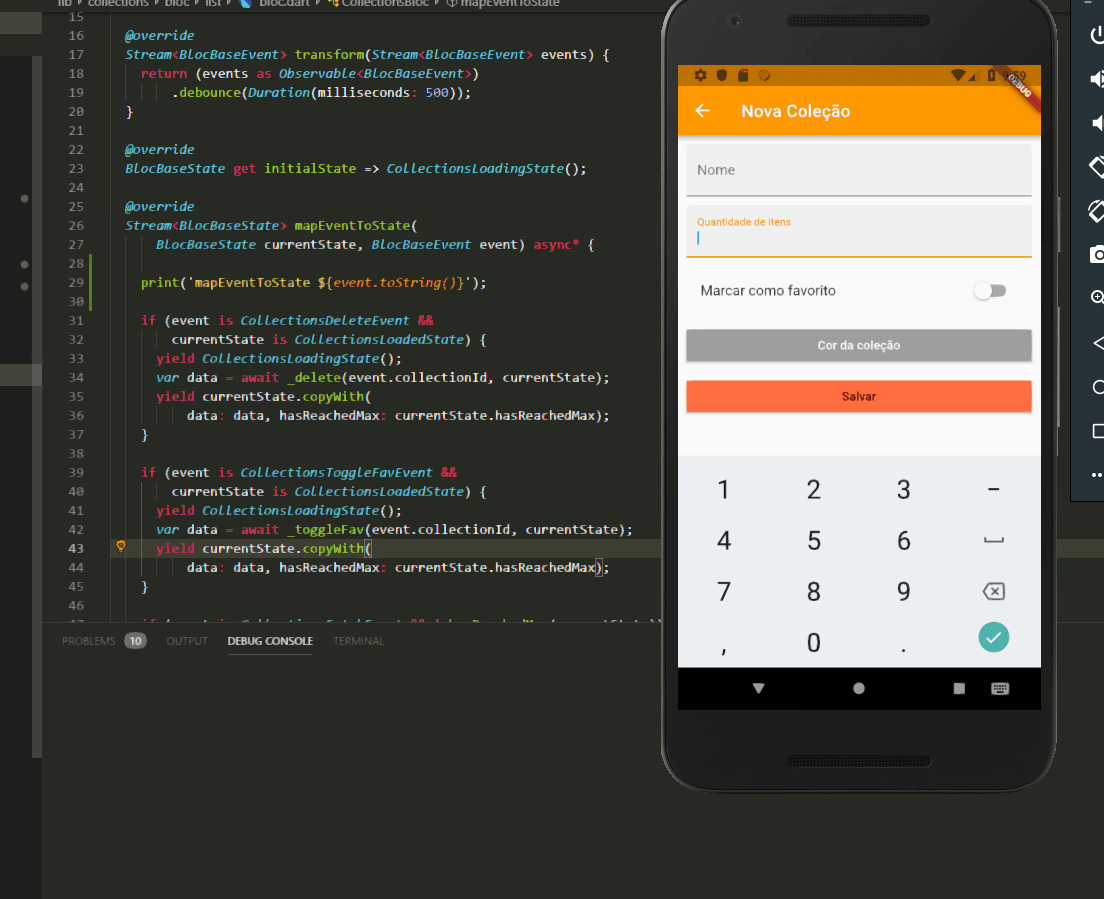Tap the backspace key on phone keypad
The height and width of the screenshot is (899, 1104).
(x=993, y=591)
